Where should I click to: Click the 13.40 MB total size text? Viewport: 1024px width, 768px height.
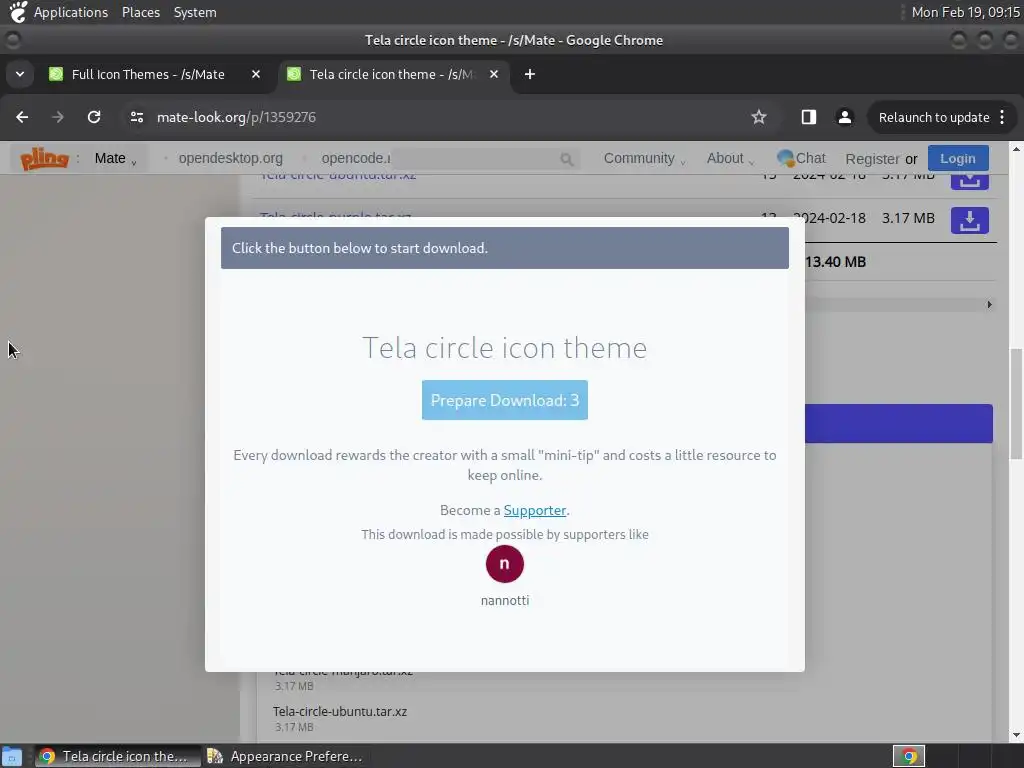coord(835,261)
